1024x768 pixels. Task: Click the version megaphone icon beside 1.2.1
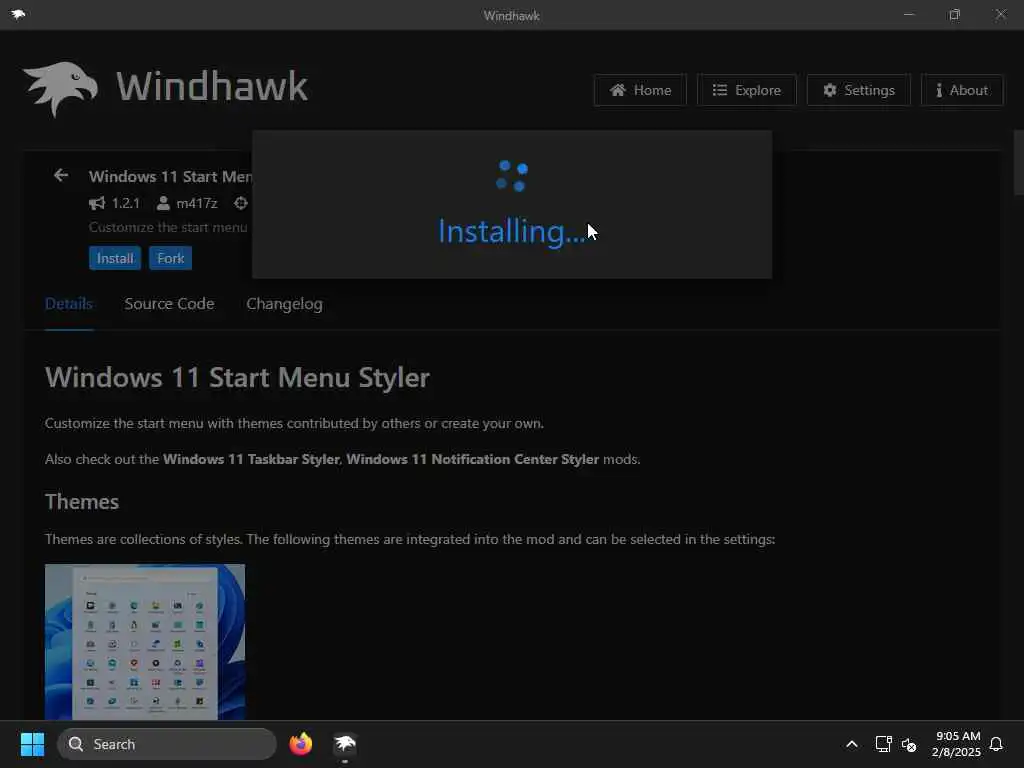point(97,203)
